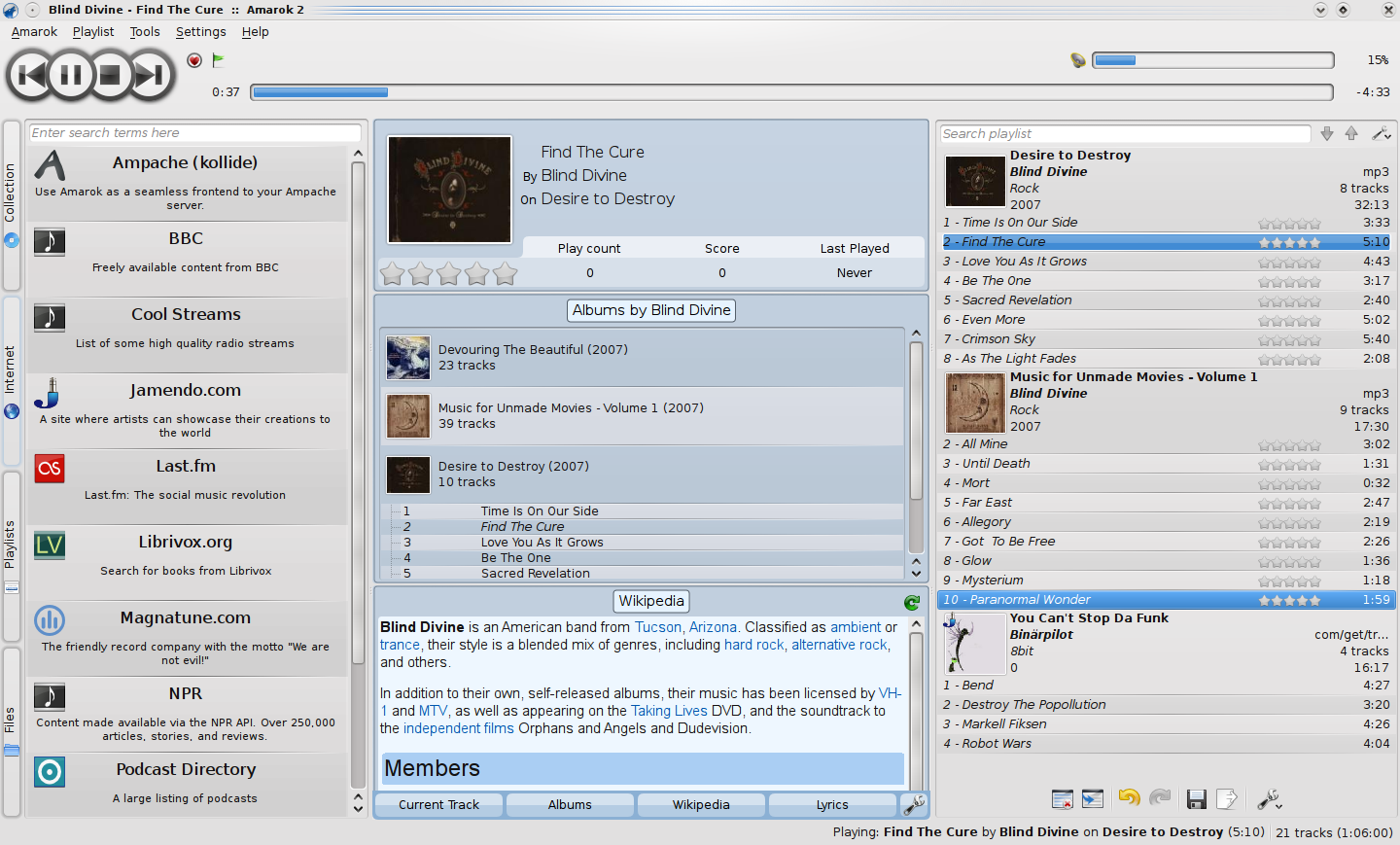Click the green flag position marker icon
The height and width of the screenshot is (845, 1400).
[x=219, y=60]
